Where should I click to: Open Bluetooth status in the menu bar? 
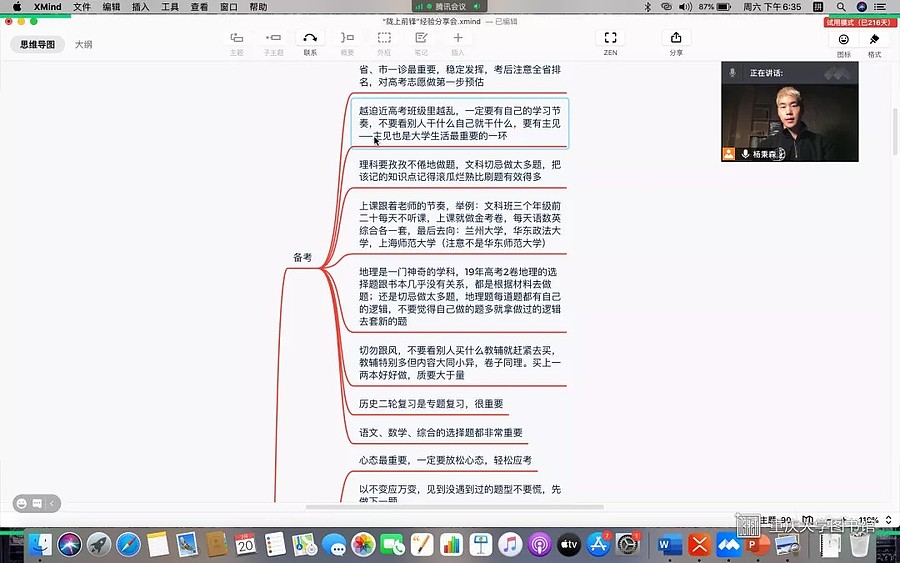[647, 7]
